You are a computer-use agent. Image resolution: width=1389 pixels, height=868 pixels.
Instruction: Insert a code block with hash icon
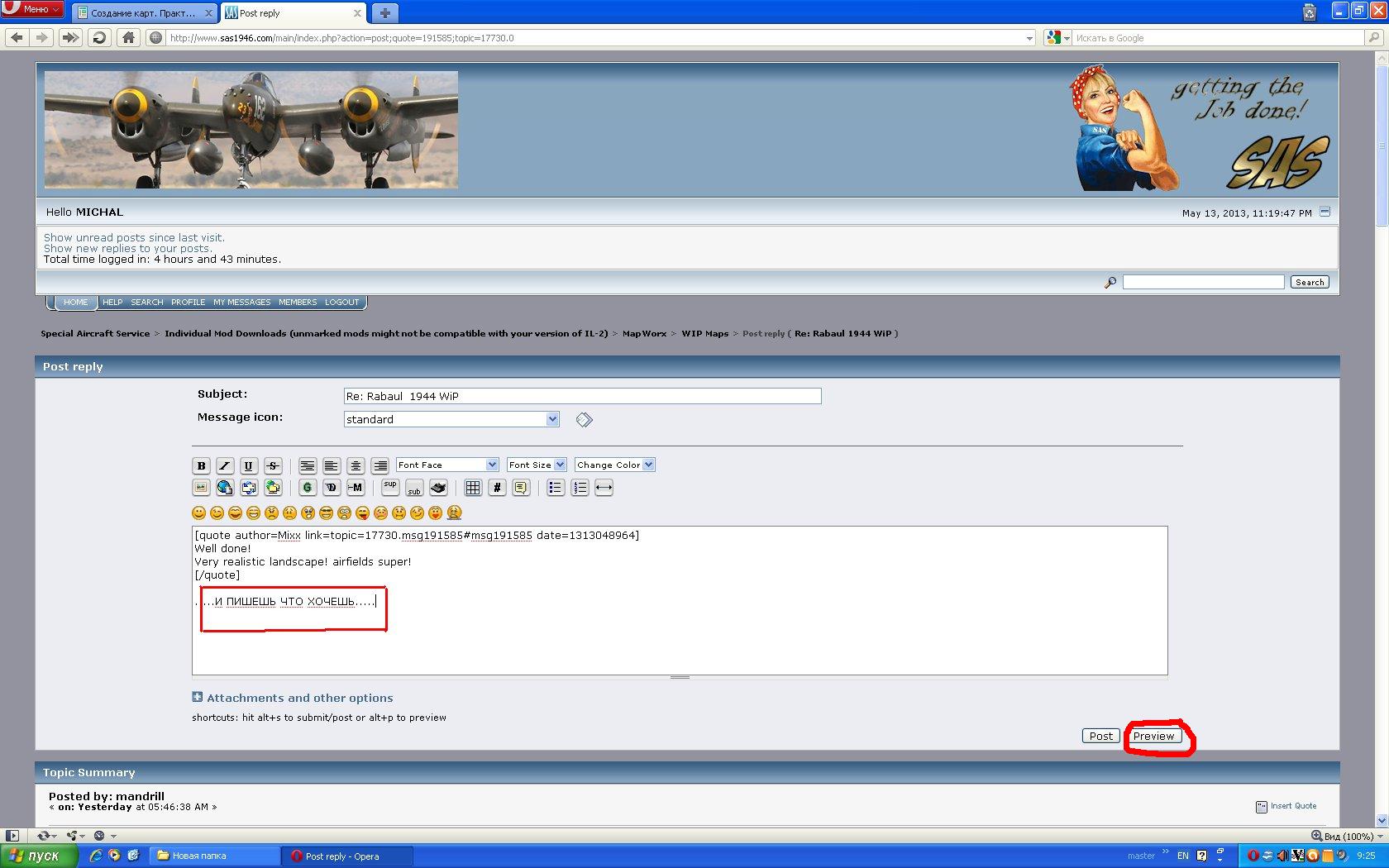(x=497, y=488)
